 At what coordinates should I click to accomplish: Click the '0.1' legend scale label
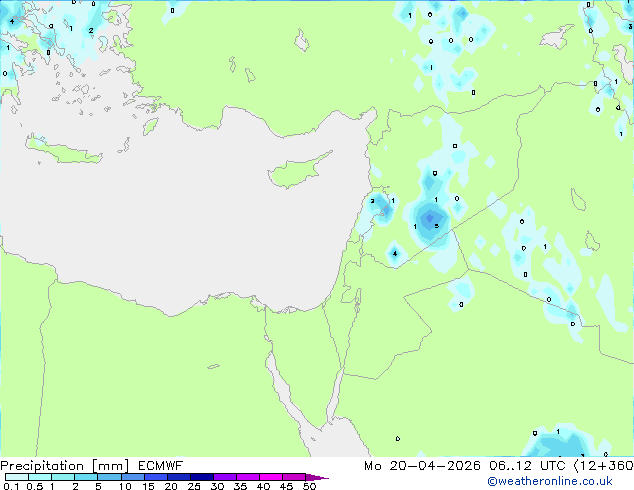pyautogui.click(x=11, y=486)
